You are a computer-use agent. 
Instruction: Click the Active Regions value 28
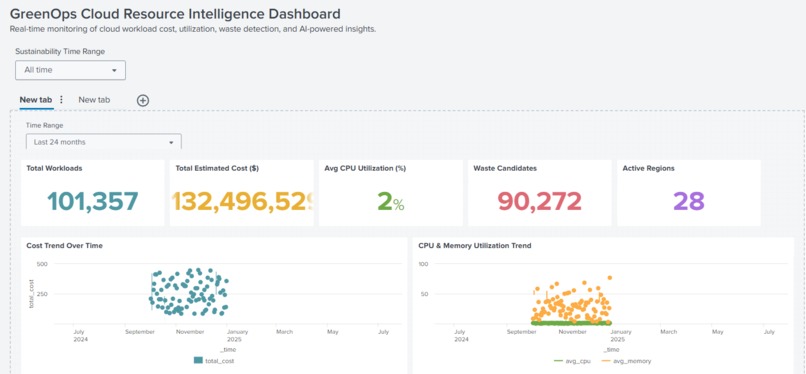coord(689,201)
